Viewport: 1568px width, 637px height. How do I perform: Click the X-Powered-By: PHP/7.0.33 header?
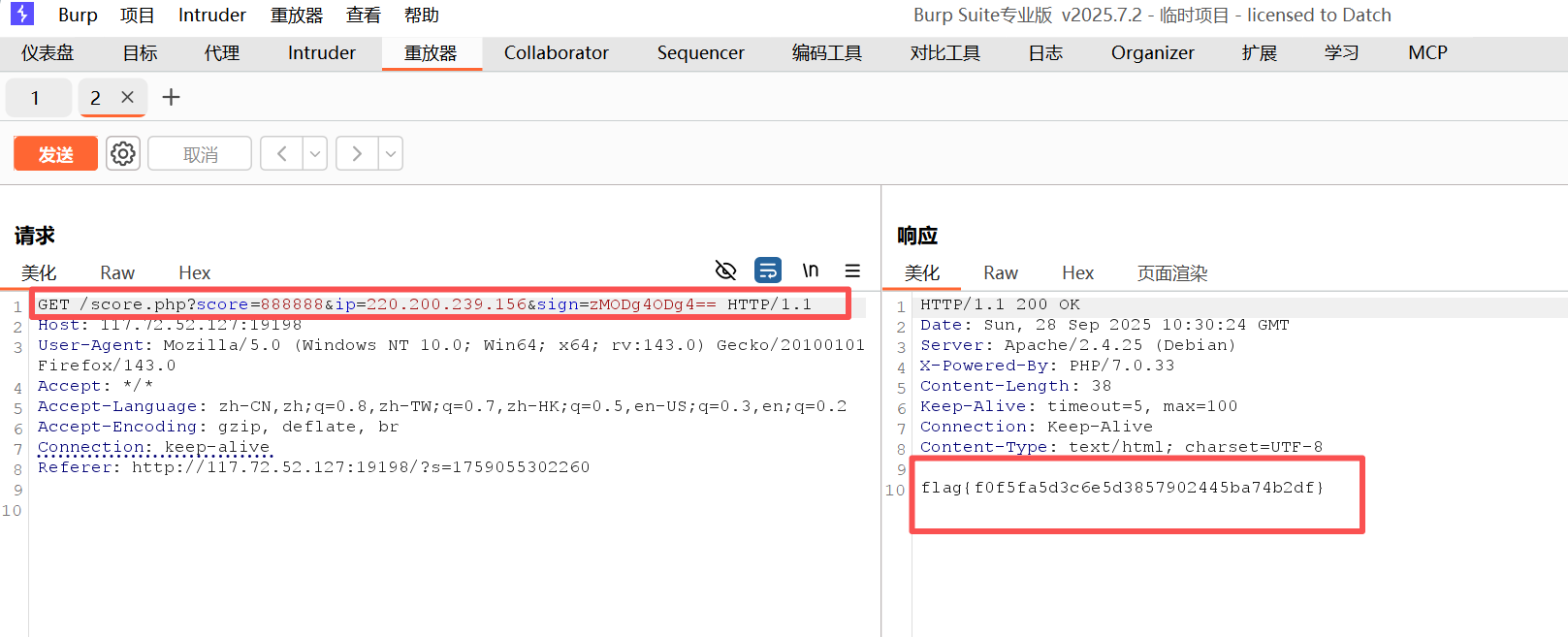[1047, 366]
